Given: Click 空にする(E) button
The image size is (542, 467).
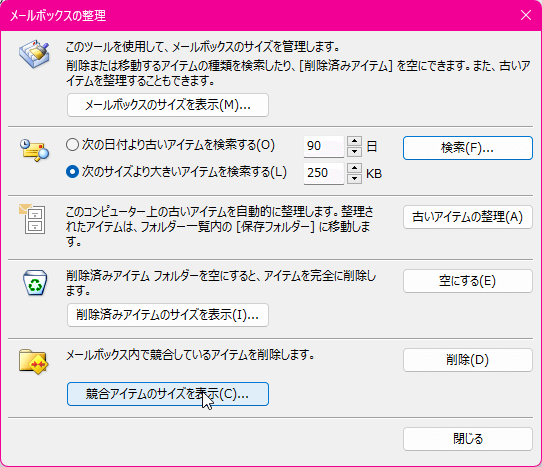Looking at the screenshot, I should [x=468, y=281].
